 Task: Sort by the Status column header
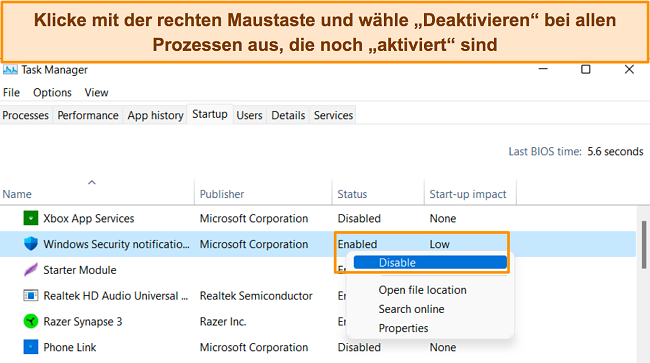352,194
